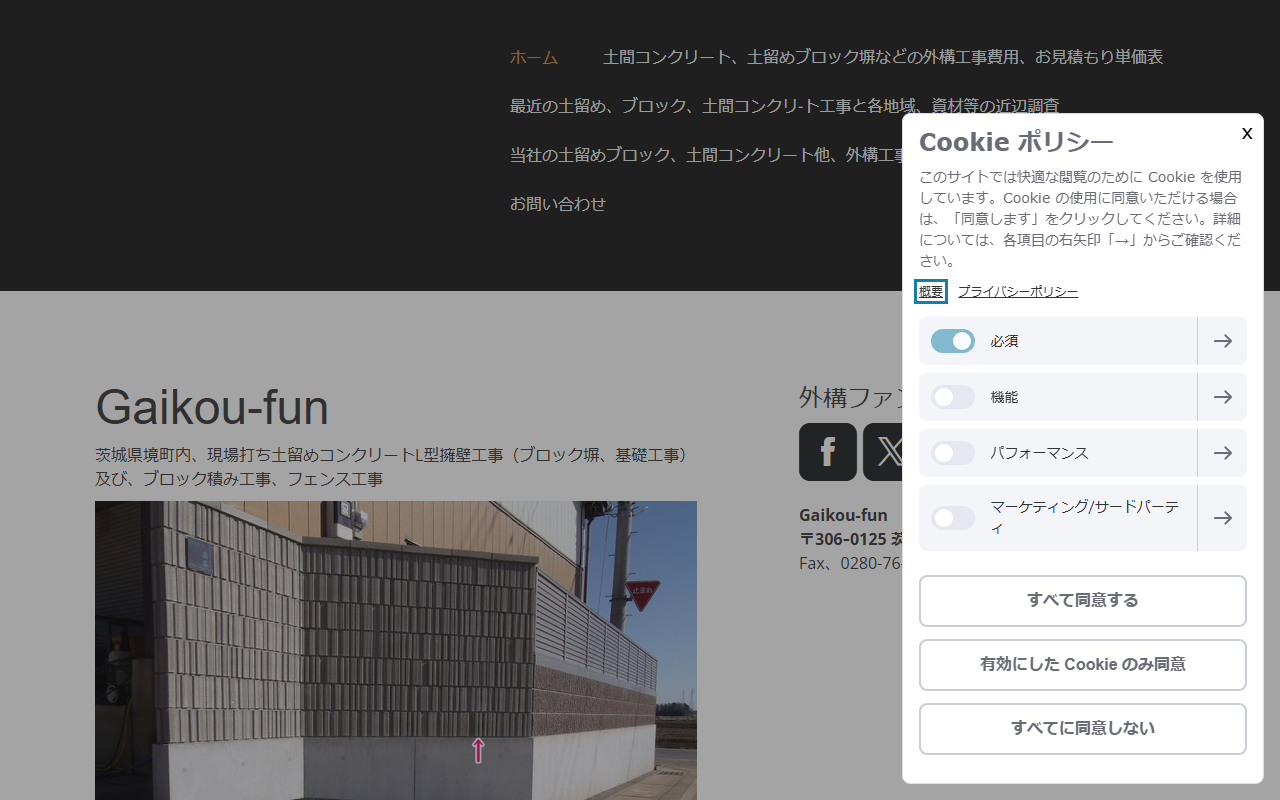Screen dimensions: 1280x800
Task: Click the Gaikou-fun heading
Action: (x=212, y=408)
